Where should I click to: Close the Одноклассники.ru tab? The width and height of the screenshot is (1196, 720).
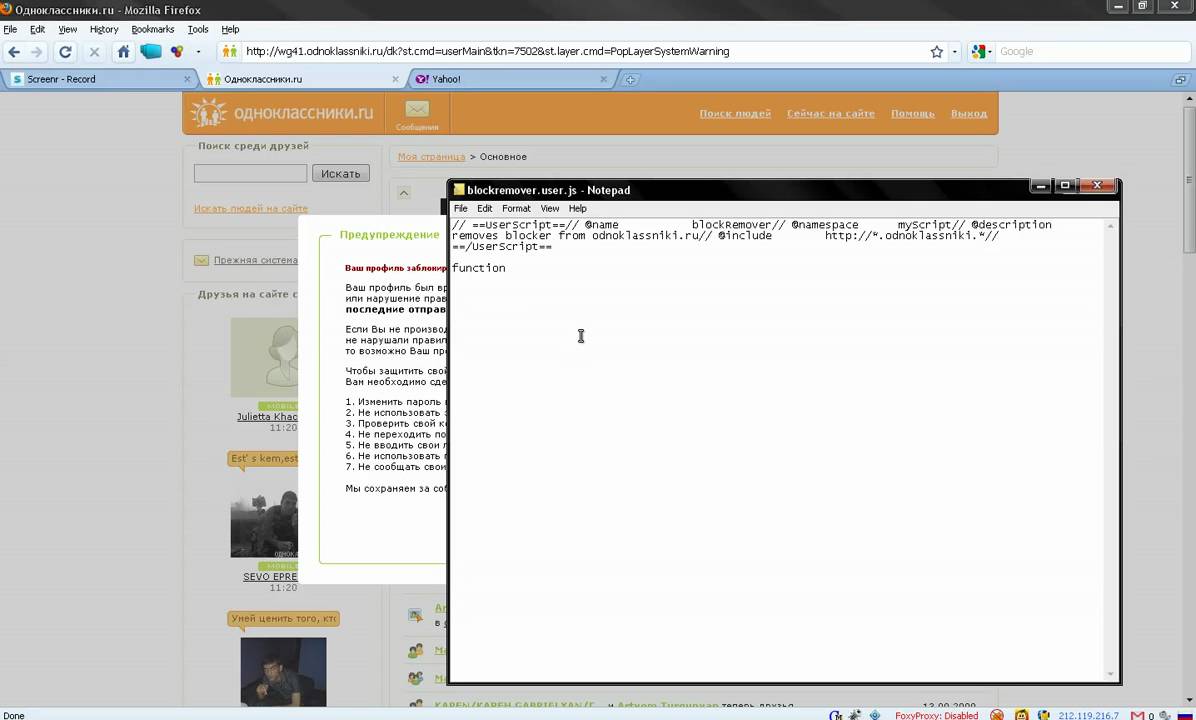click(x=395, y=79)
